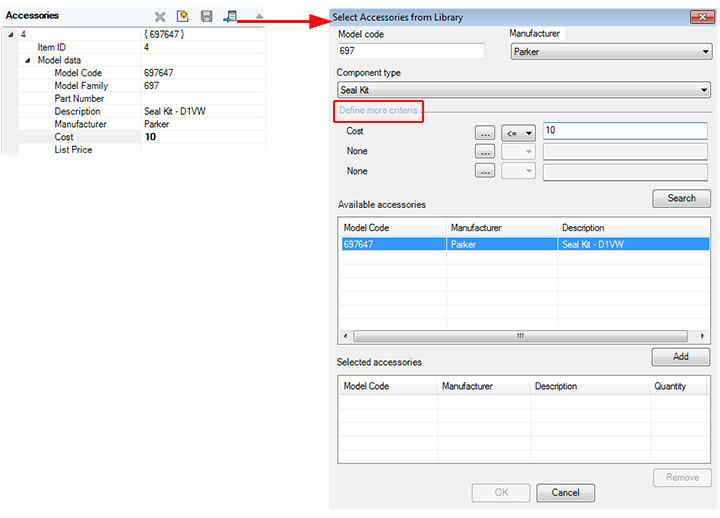This screenshot has width=720, height=518.
Task: Click the Cancel button
Action: (565, 493)
